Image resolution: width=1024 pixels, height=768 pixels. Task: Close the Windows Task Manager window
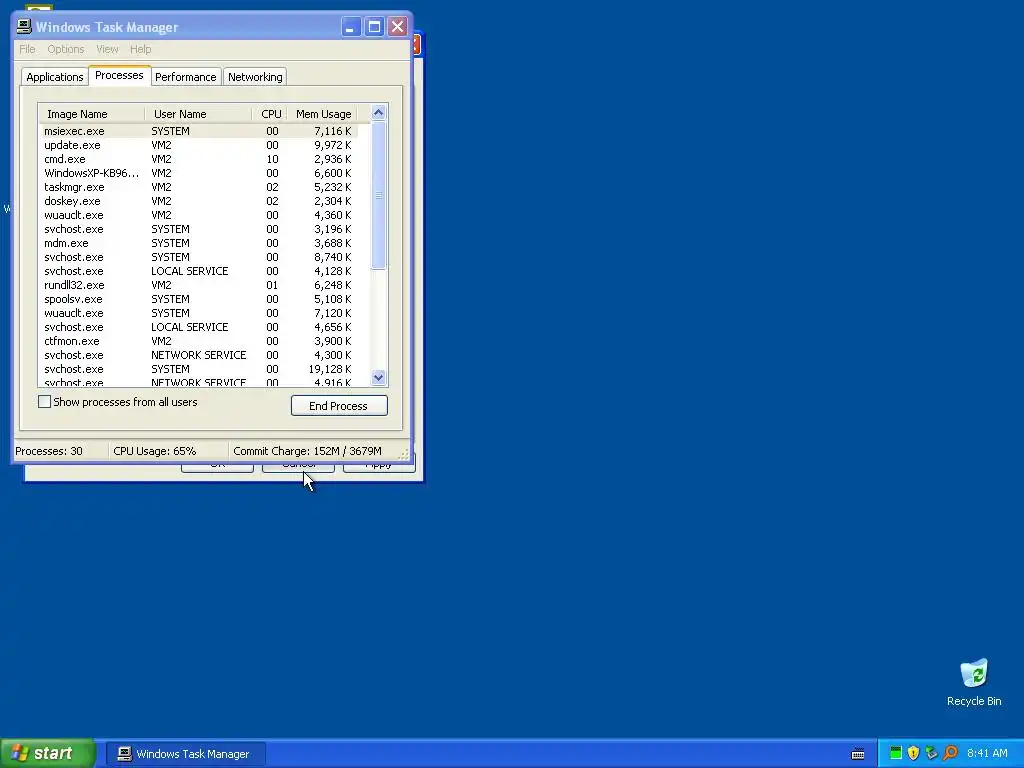coord(398,27)
